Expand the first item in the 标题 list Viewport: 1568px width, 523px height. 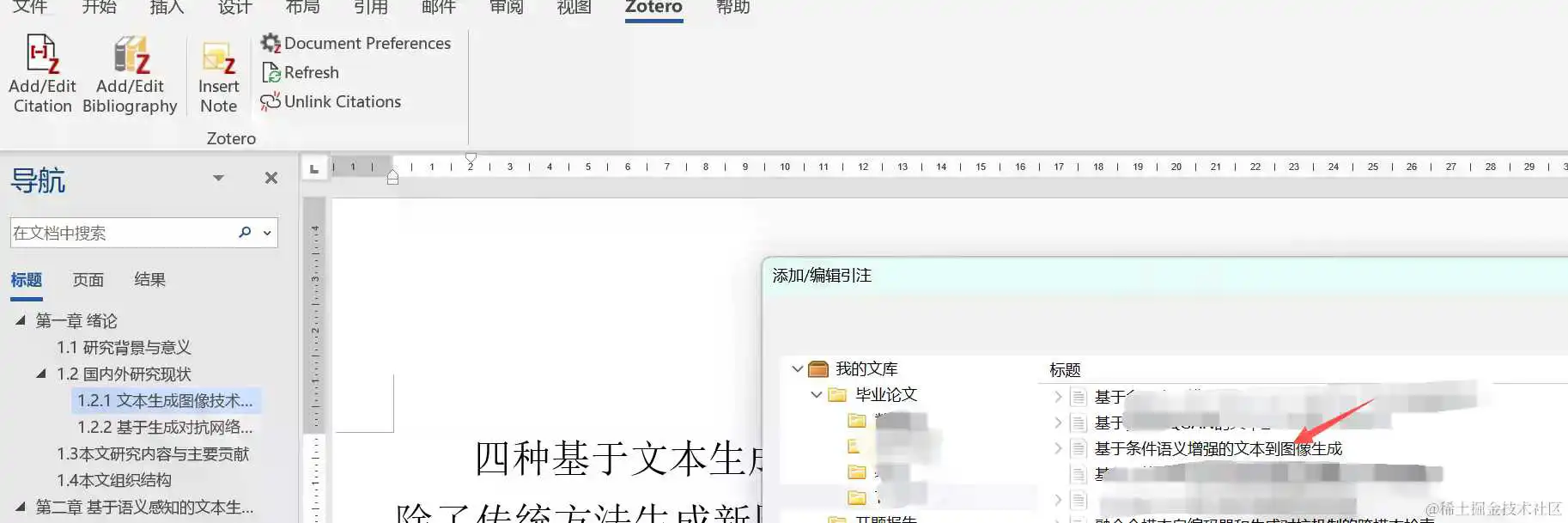pyautogui.click(x=1058, y=397)
